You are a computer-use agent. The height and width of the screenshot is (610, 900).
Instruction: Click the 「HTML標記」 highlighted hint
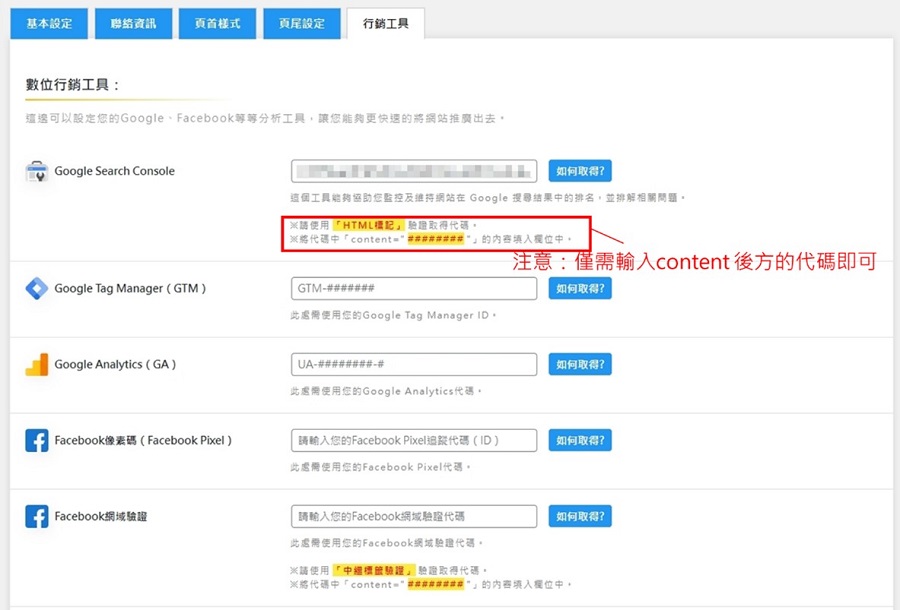[x=370, y=225]
